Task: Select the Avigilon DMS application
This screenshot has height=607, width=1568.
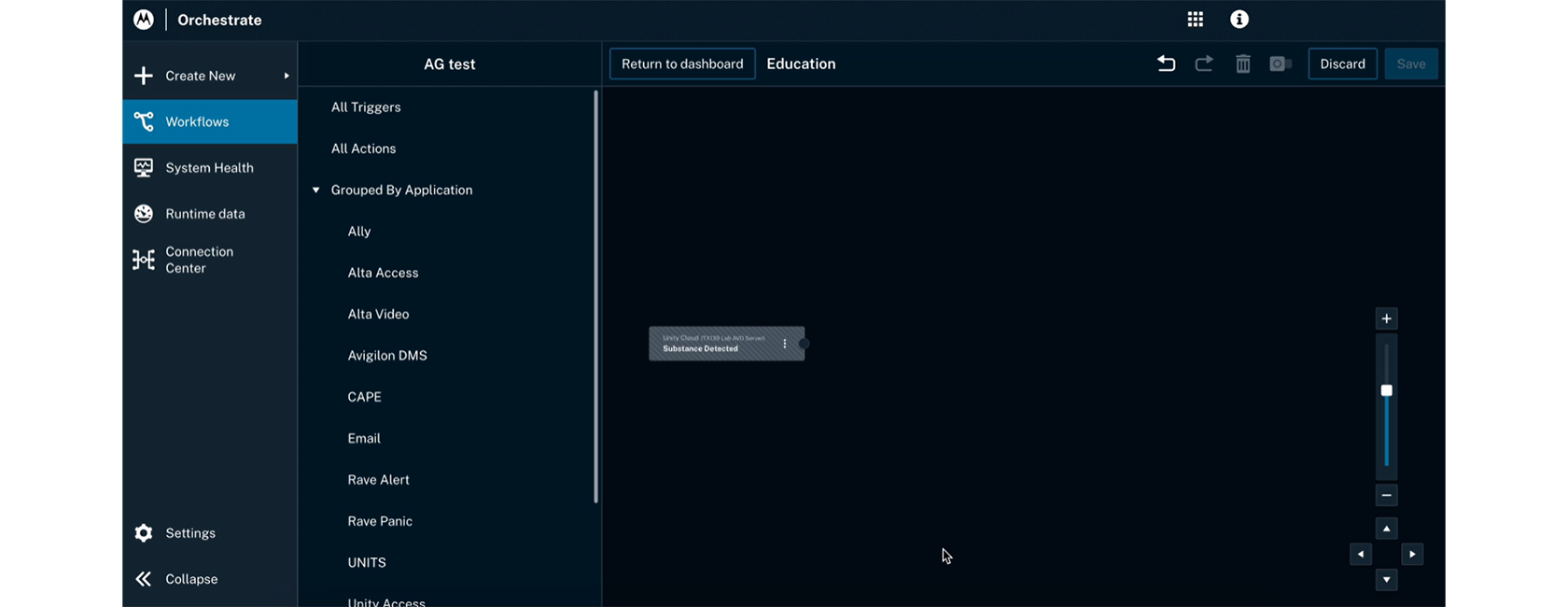Action: (387, 356)
